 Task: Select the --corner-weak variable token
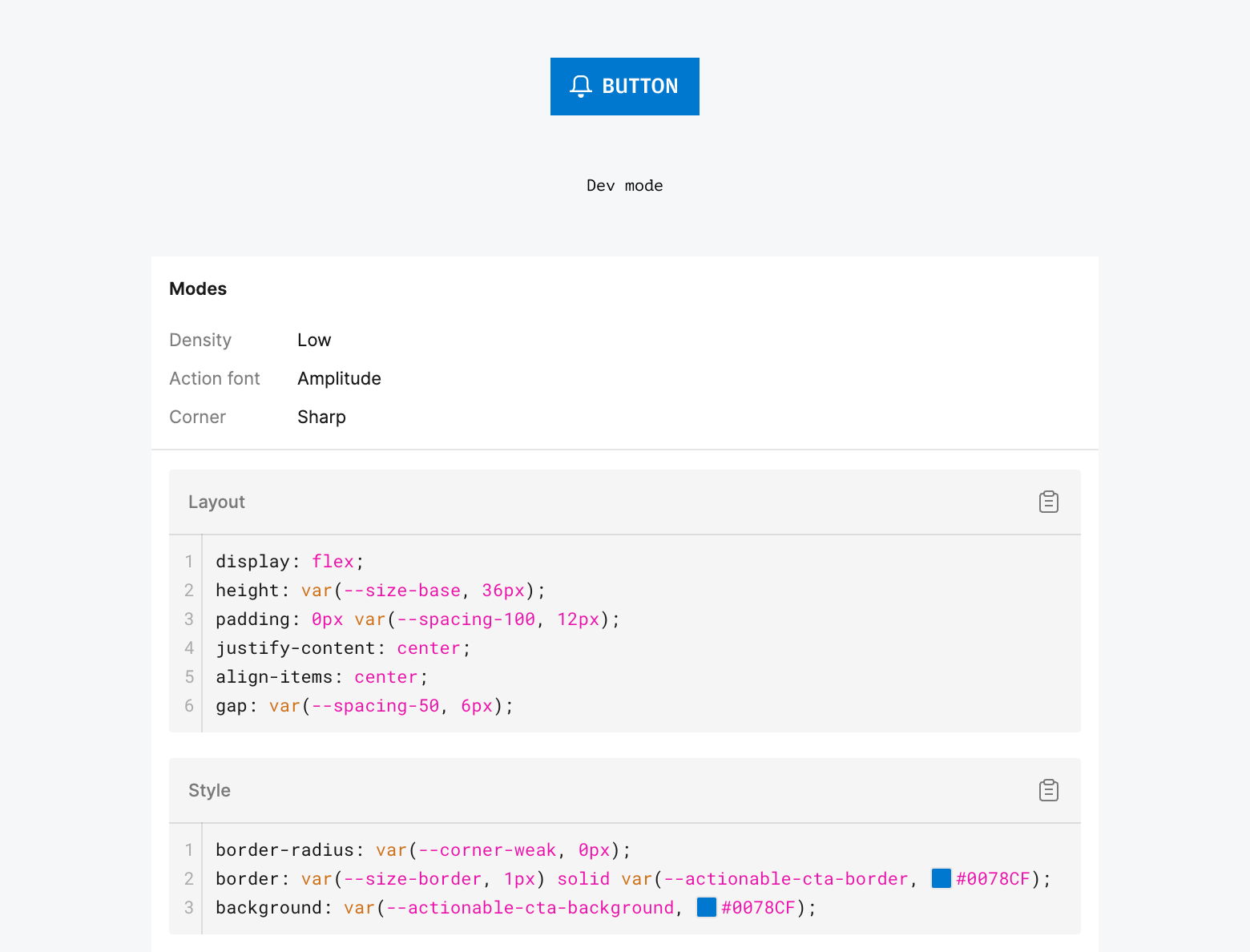pyautogui.click(x=486, y=849)
